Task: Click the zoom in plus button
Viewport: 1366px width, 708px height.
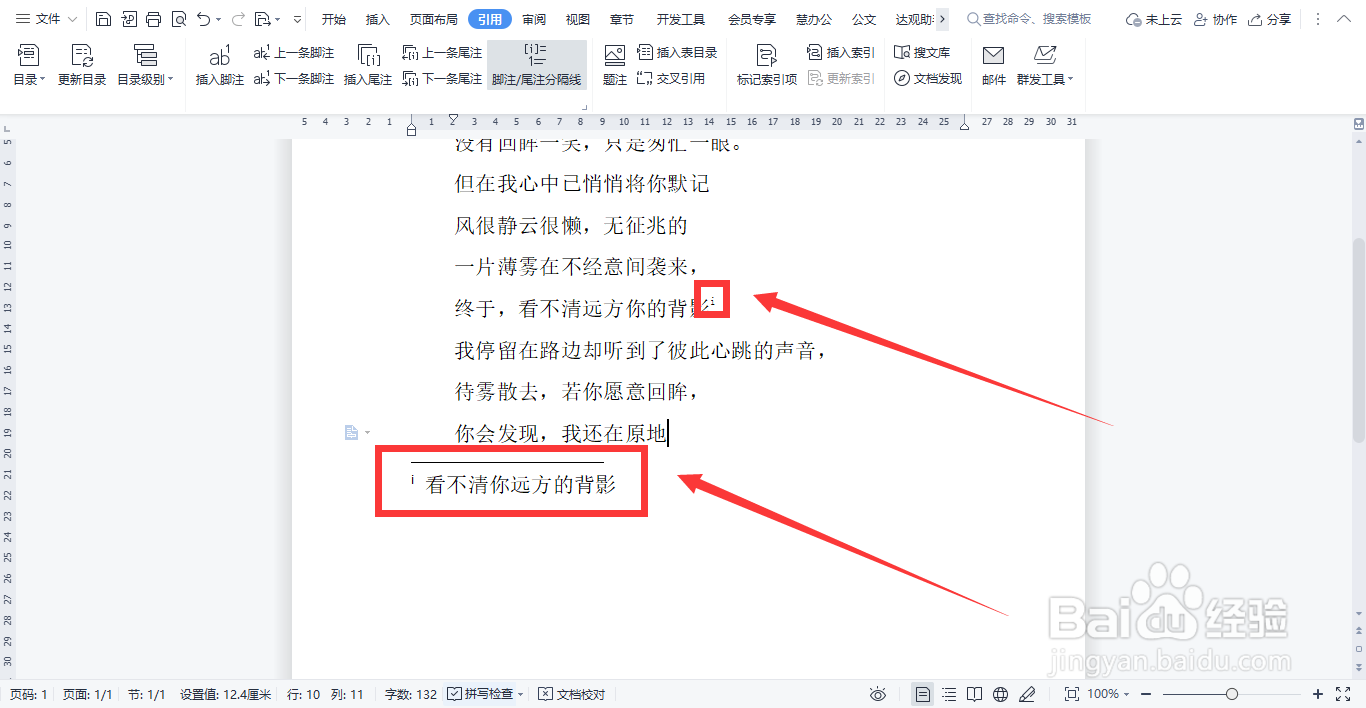Action: point(1318,694)
